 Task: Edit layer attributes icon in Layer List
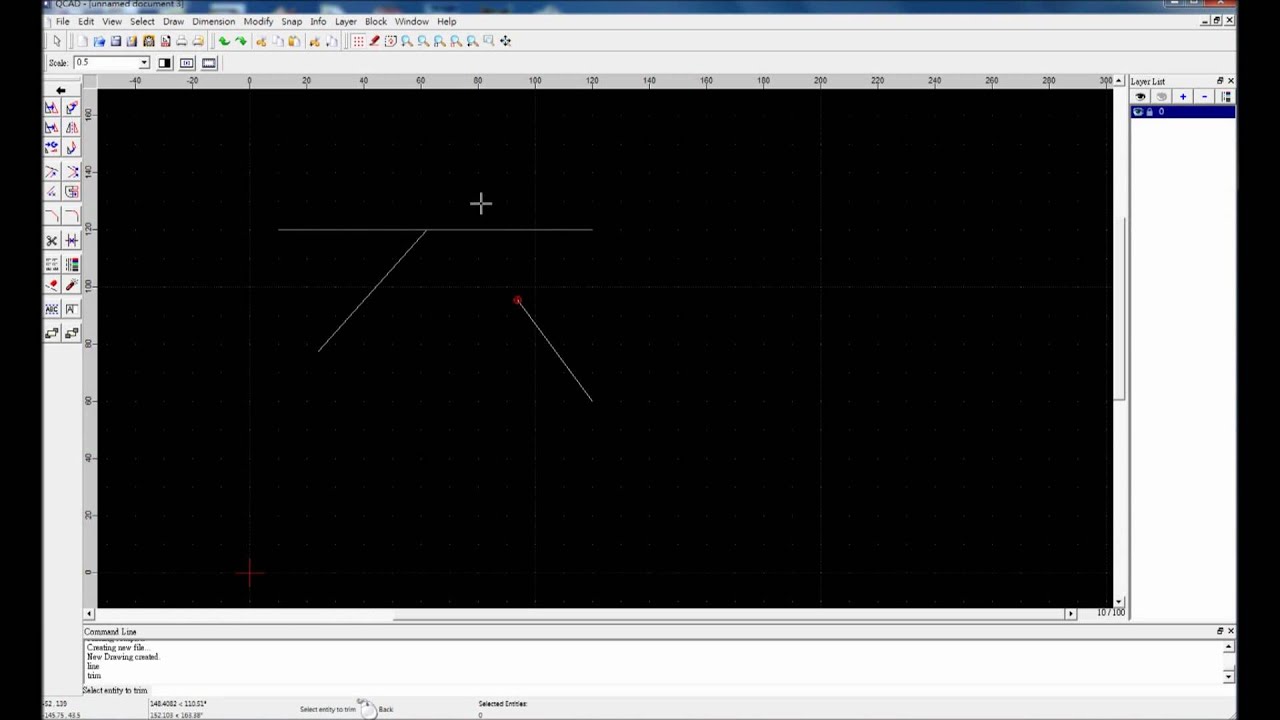(x=1226, y=97)
